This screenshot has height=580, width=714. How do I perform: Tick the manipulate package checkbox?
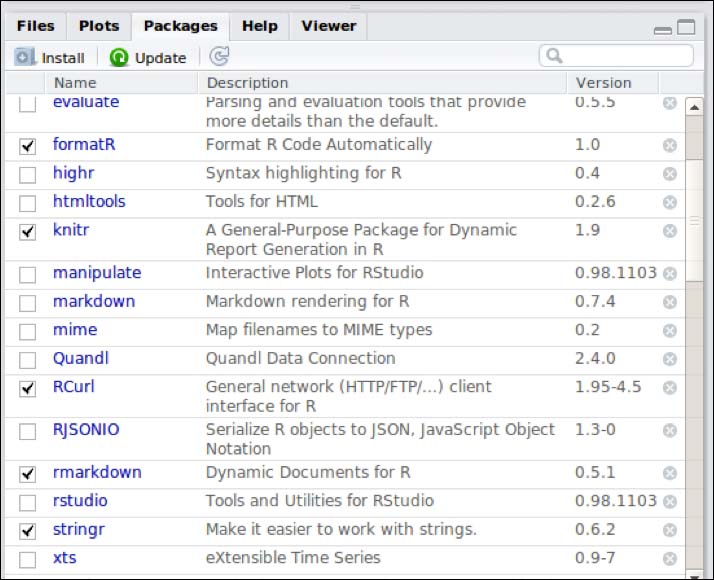tap(27, 275)
